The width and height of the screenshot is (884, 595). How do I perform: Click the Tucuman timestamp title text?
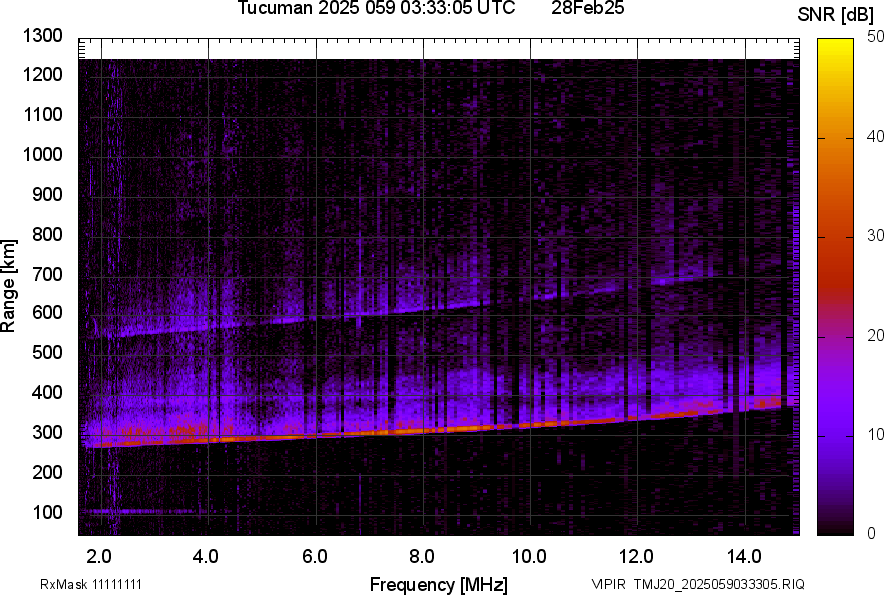pos(376,9)
